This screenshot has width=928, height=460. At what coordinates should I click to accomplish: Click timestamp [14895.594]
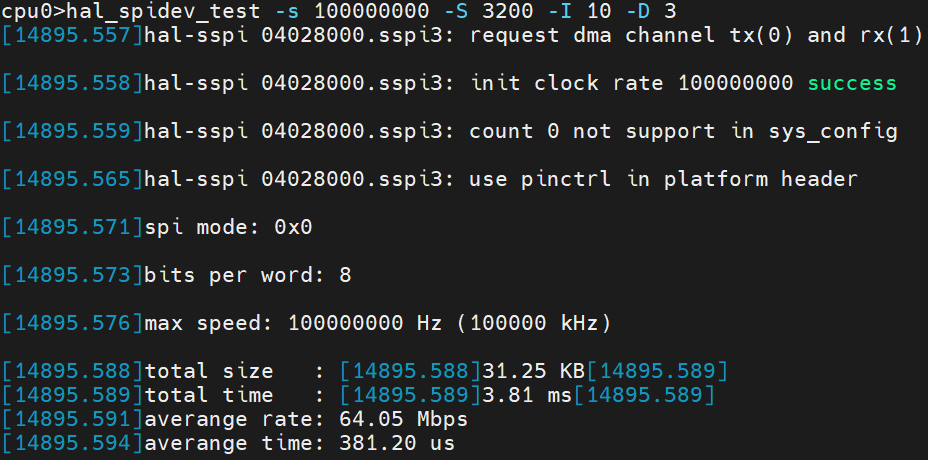coord(73,443)
